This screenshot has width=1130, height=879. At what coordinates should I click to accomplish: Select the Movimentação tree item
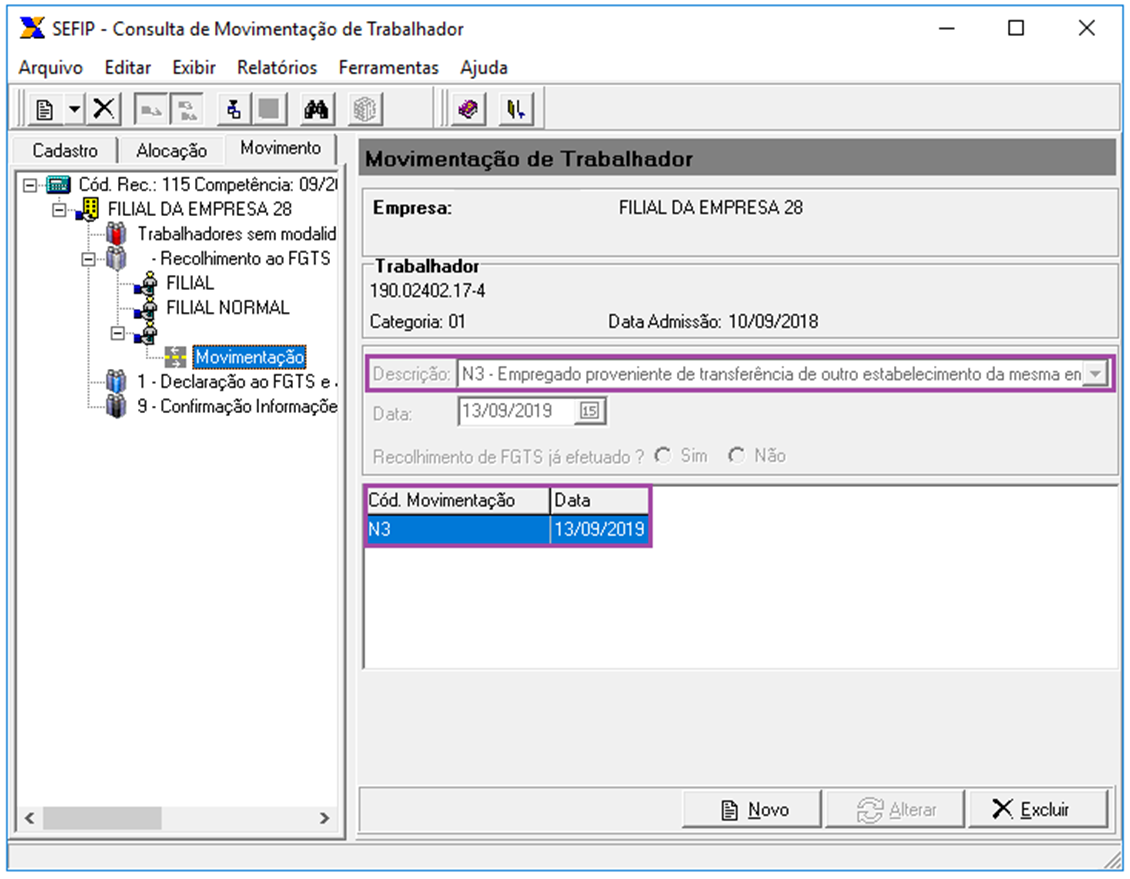[x=249, y=357]
